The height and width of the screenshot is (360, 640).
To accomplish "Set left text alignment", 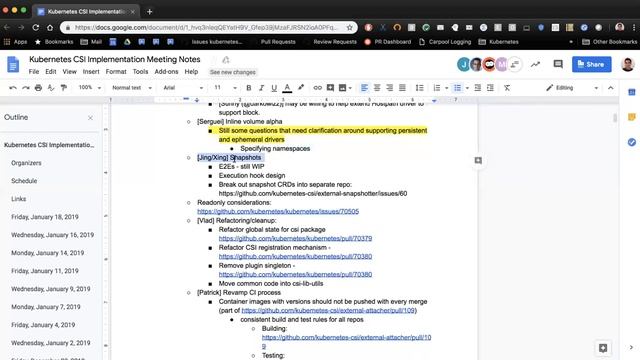I will click(x=364, y=88).
